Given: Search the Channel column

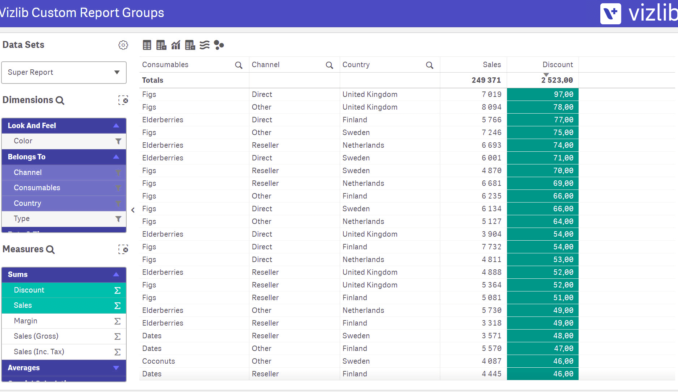Looking at the screenshot, I should click(329, 65).
